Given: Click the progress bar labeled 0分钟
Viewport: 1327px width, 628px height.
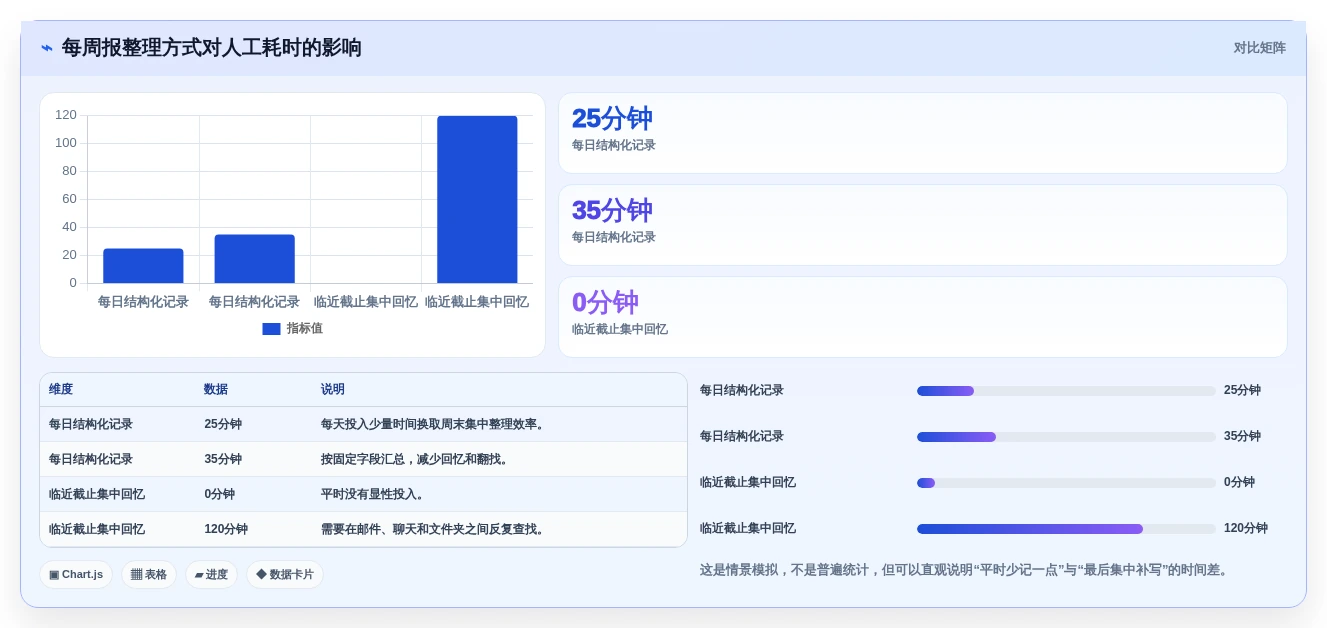Looking at the screenshot, I should pos(1066,483).
